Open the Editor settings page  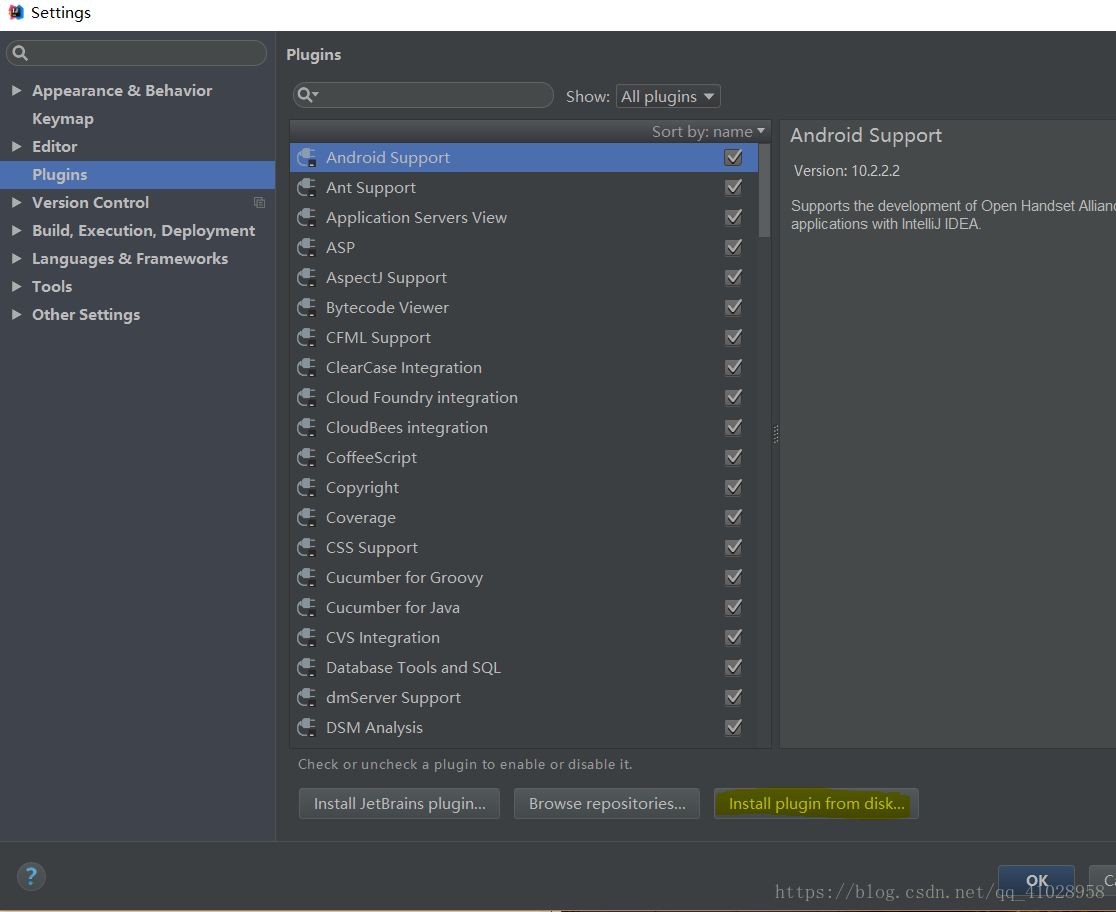54,147
